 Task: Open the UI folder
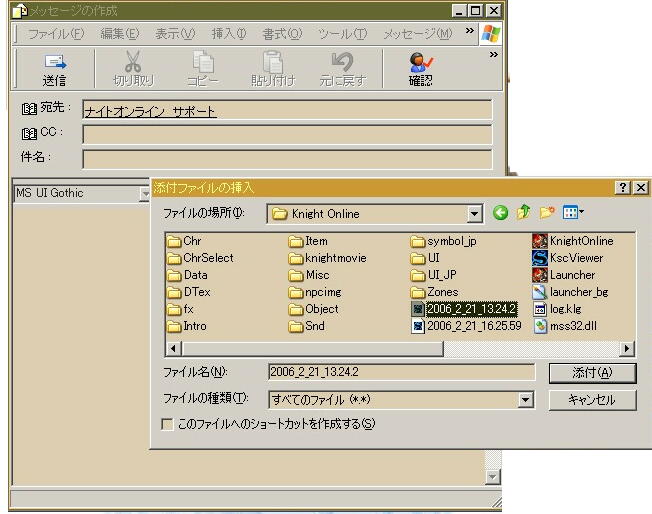425,258
